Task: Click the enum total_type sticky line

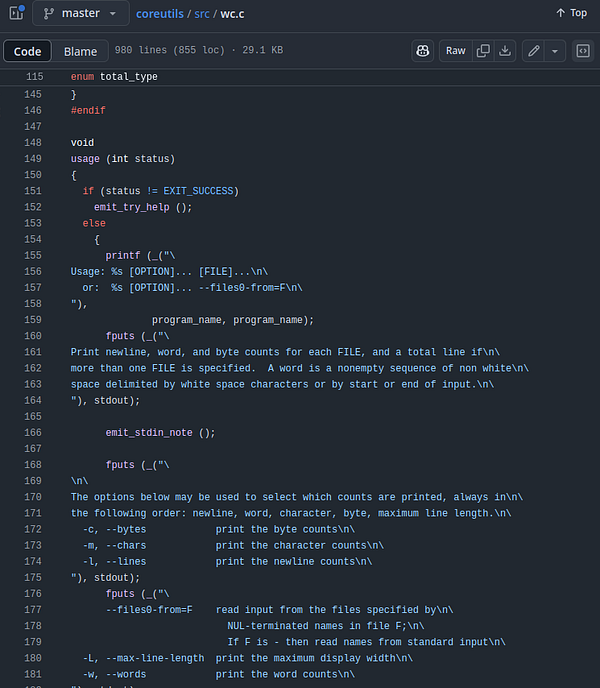Action: tap(114, 77)
